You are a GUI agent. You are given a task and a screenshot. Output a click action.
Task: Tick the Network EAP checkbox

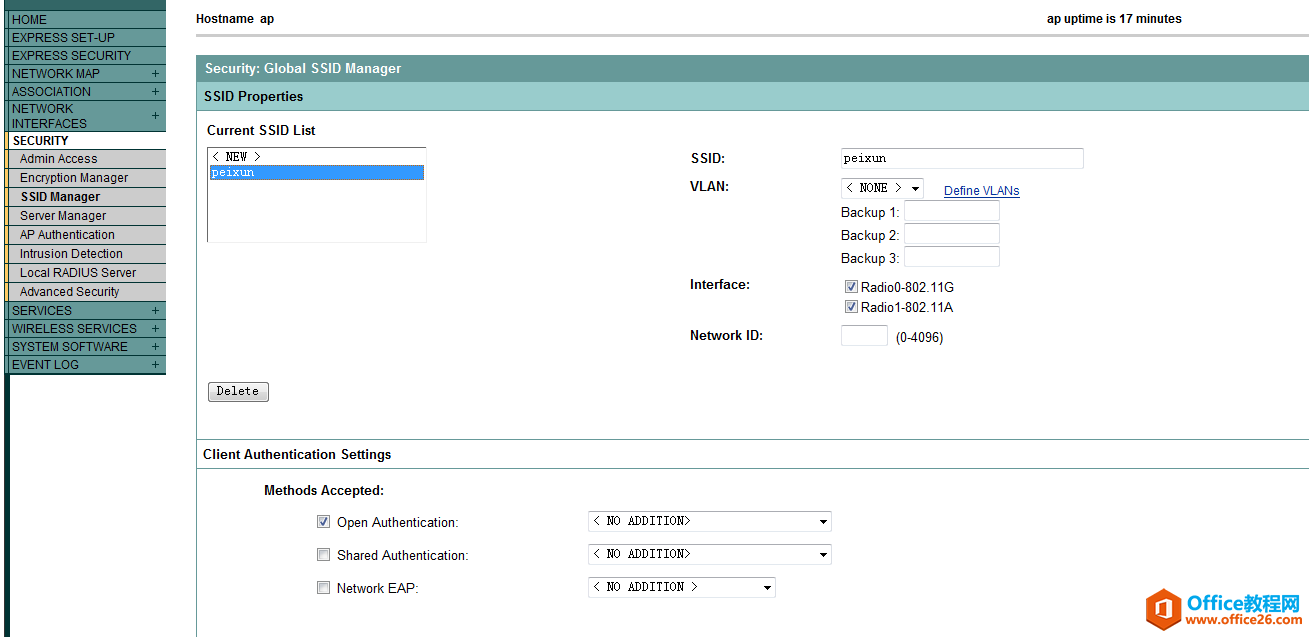[x=323, y=588]
